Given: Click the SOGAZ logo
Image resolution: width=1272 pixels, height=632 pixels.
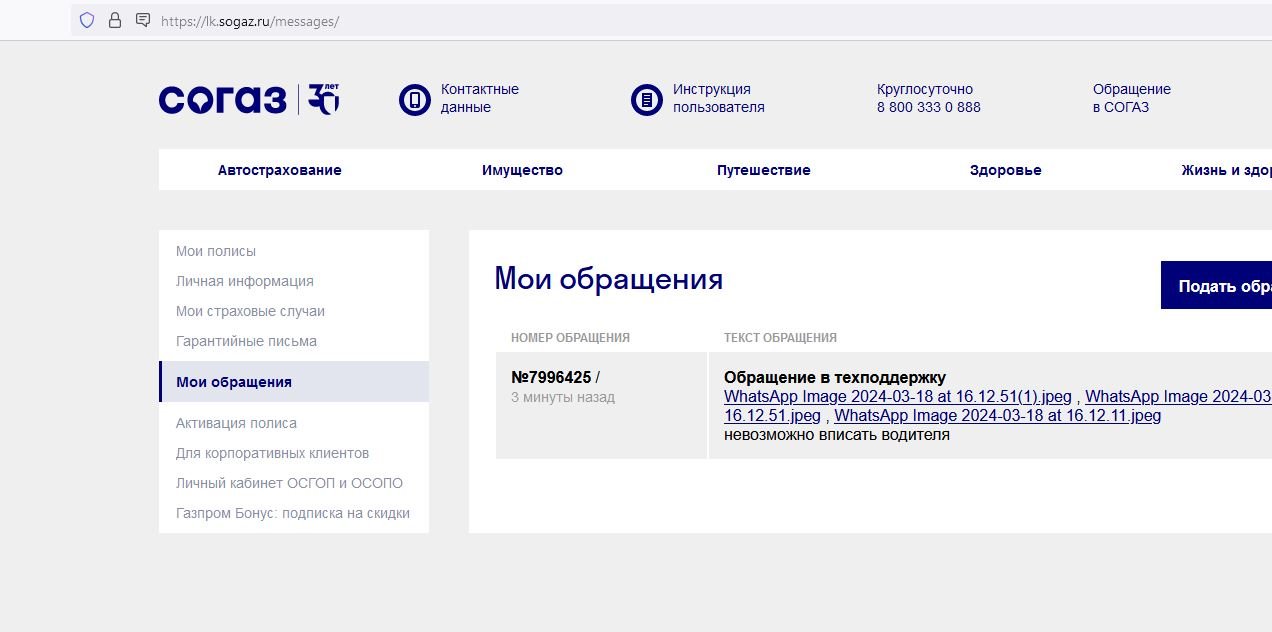Looking at the screenshot, I should pos(248,99).
